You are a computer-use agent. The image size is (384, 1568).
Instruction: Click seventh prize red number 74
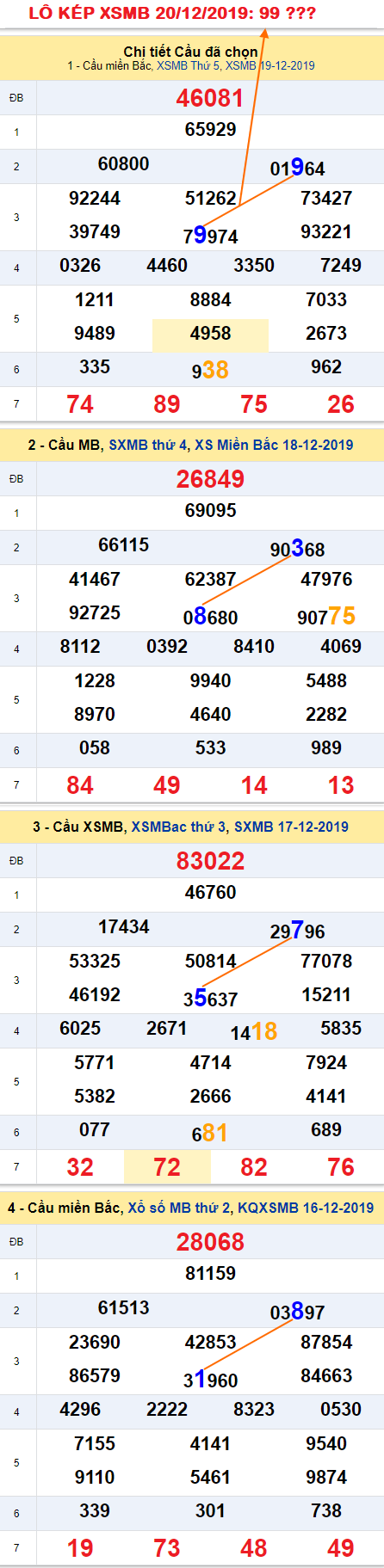(80, 404)
